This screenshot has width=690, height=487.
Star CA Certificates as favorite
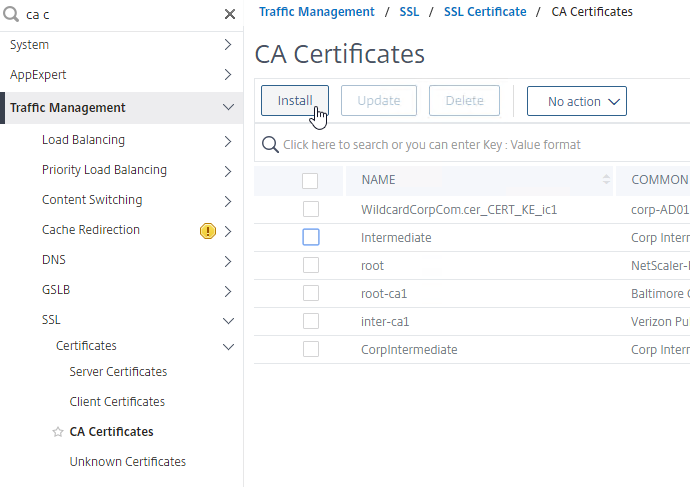pyautogui.click(x=58, y=432)
